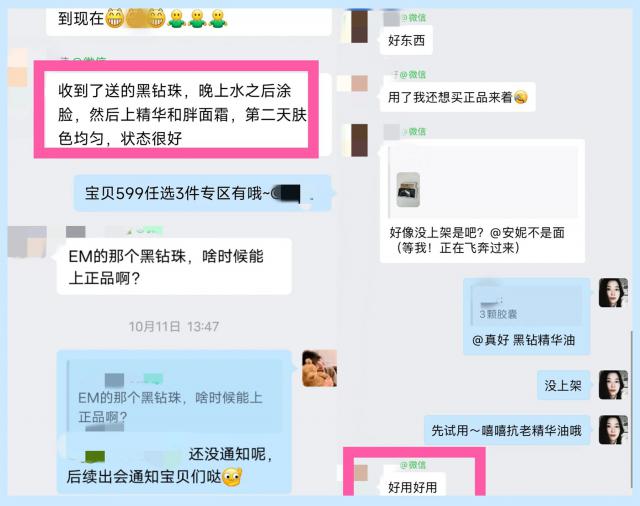This screenshot has width=640, height=506.
Task: Select the 好东西 message bubble
Action: 406,40
